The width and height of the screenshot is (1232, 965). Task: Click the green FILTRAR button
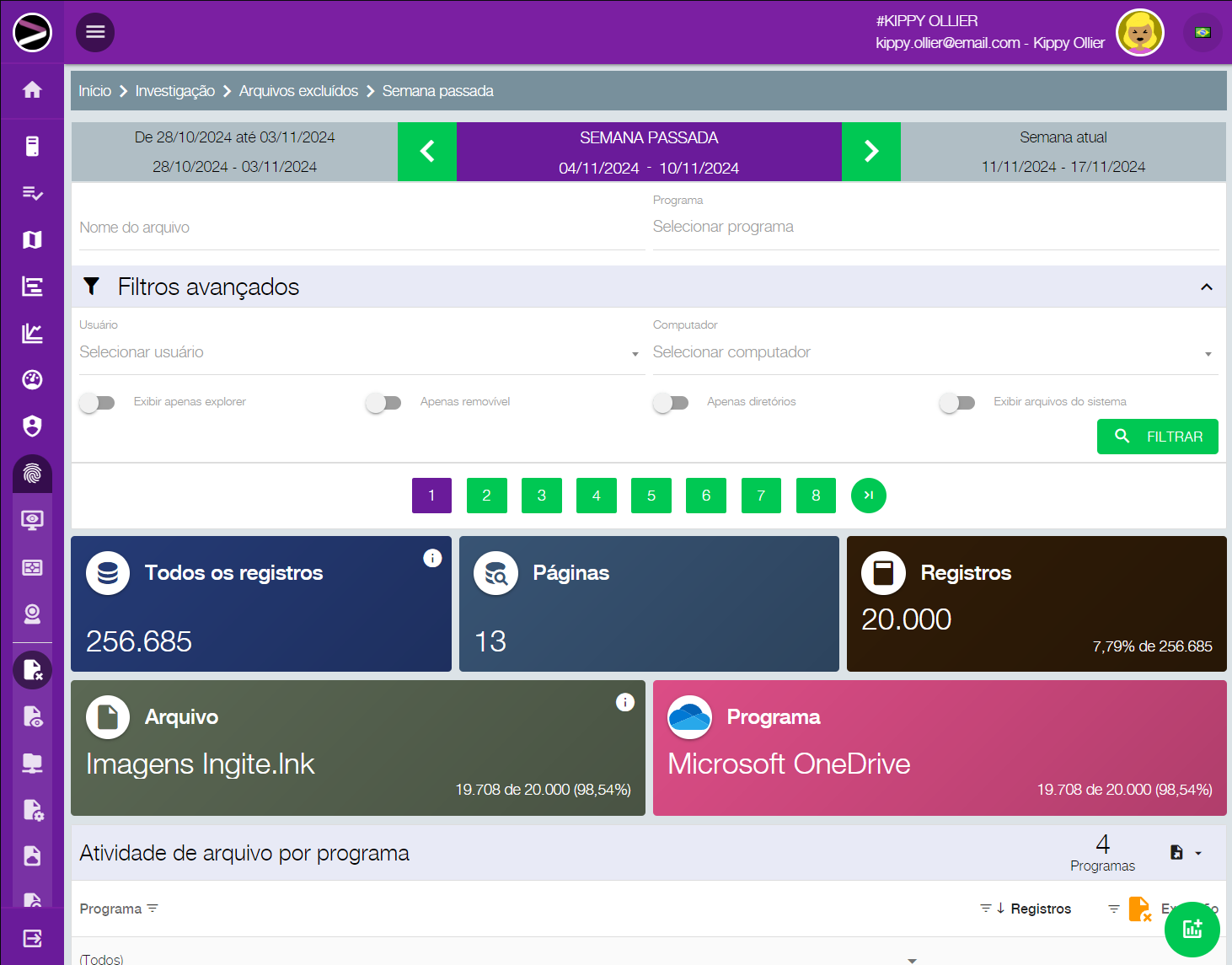1157,437
